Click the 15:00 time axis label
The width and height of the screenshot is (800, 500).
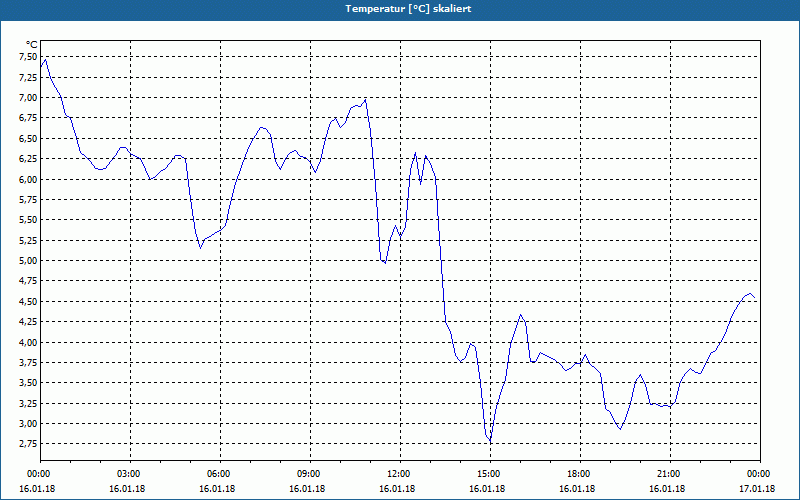pyautogui.click(x=490, y=474)
